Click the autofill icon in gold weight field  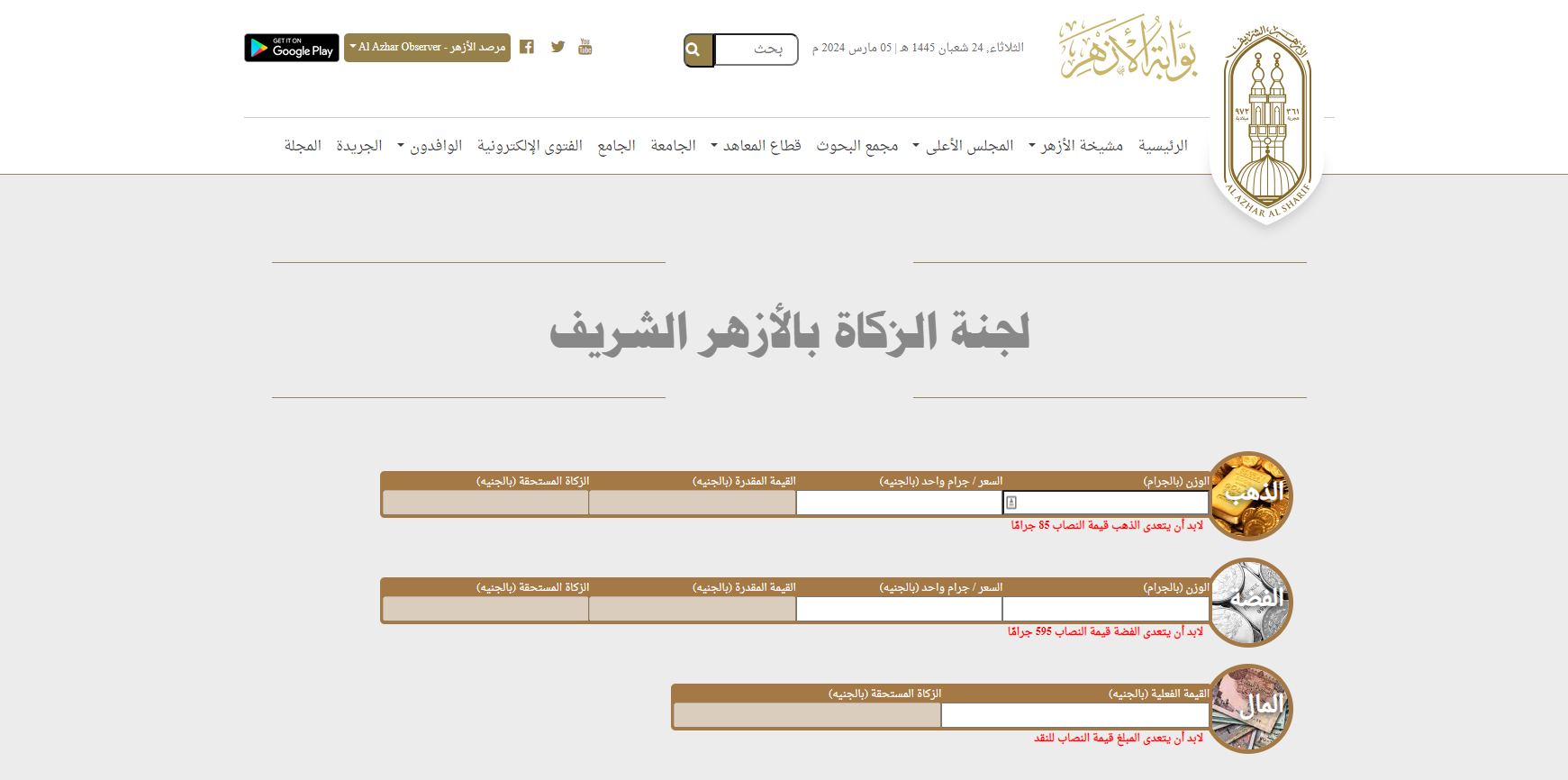pos(1011,503)
